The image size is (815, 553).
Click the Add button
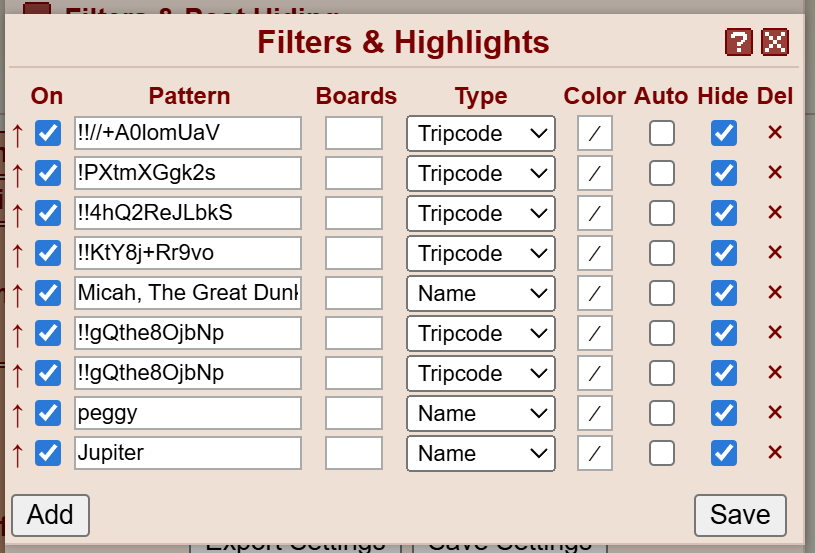(x=50, y=515)
